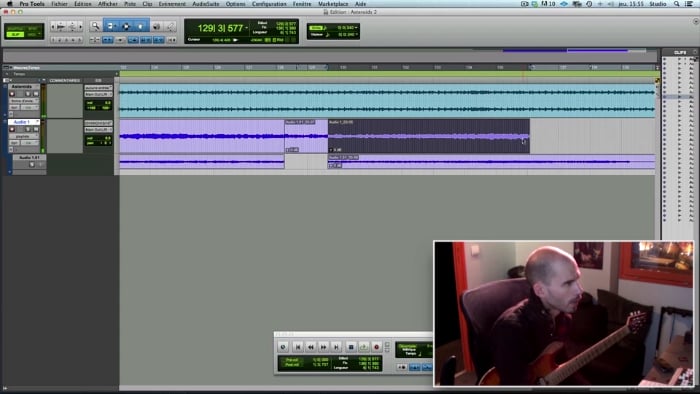Viewport: 700px width, 394px height.
Task: Click the Online button in the transport window
Action: coord(283,347)
